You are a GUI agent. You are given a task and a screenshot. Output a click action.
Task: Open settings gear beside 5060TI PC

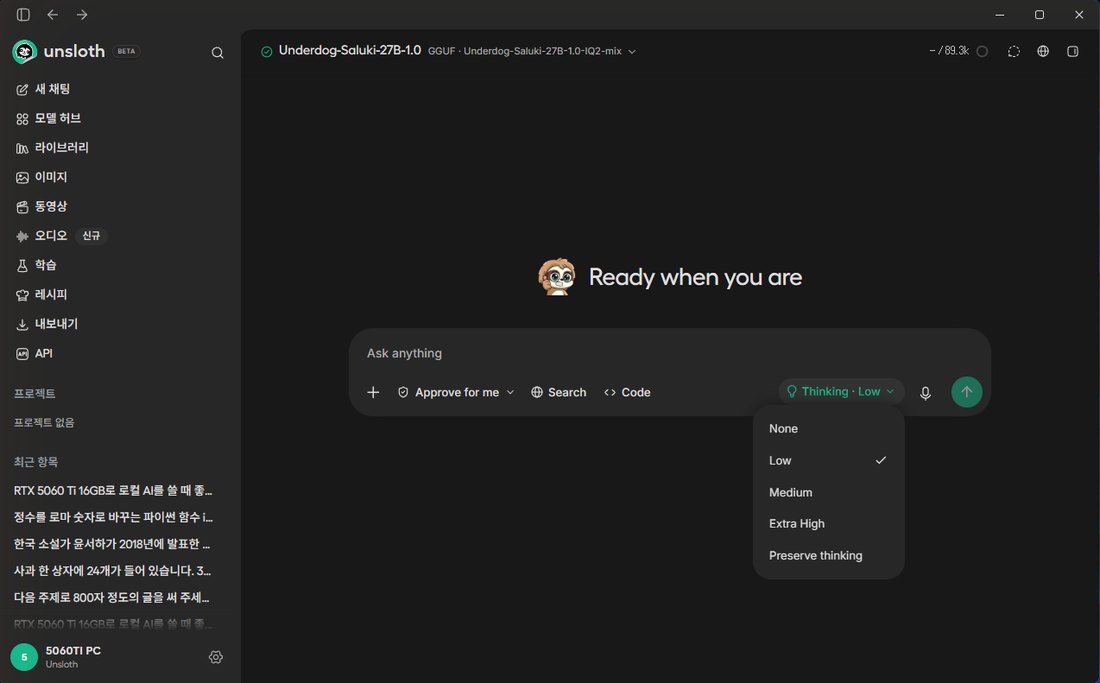(x=216, y=657)
